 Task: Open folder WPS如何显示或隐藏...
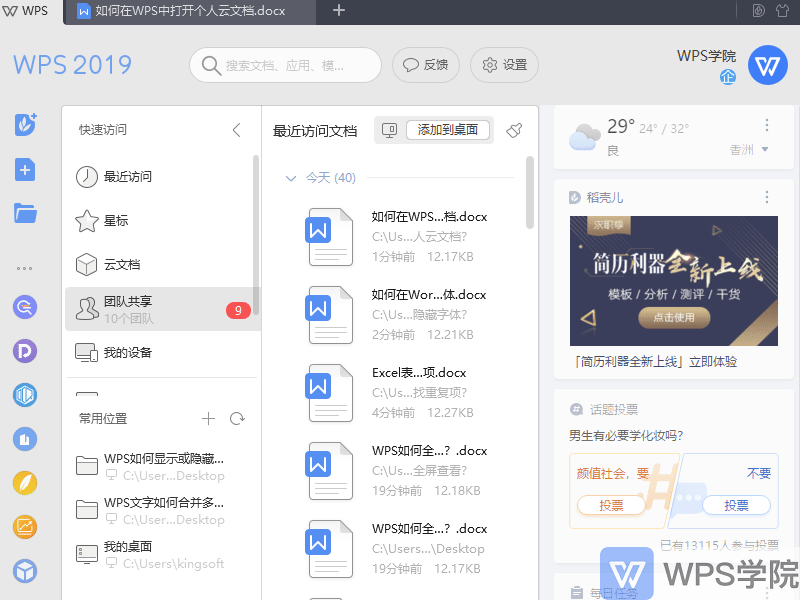[x=158, y=466]
